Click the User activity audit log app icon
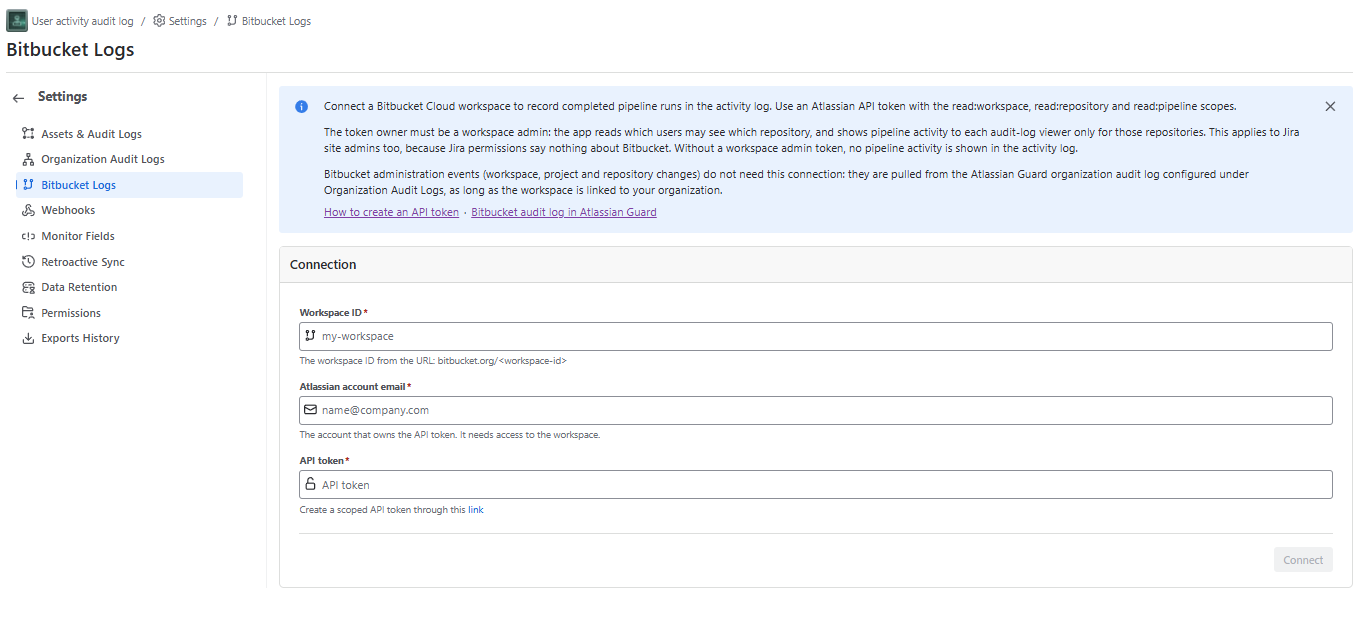 pos(17,21)
